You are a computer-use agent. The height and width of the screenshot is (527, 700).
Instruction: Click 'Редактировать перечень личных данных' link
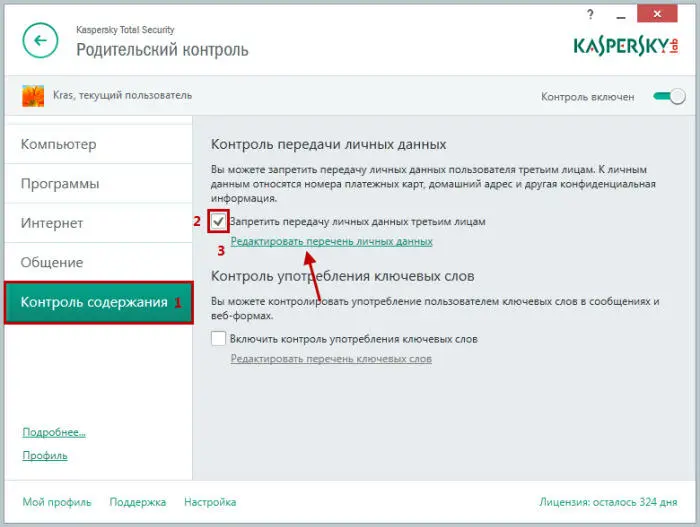point(331,241)
